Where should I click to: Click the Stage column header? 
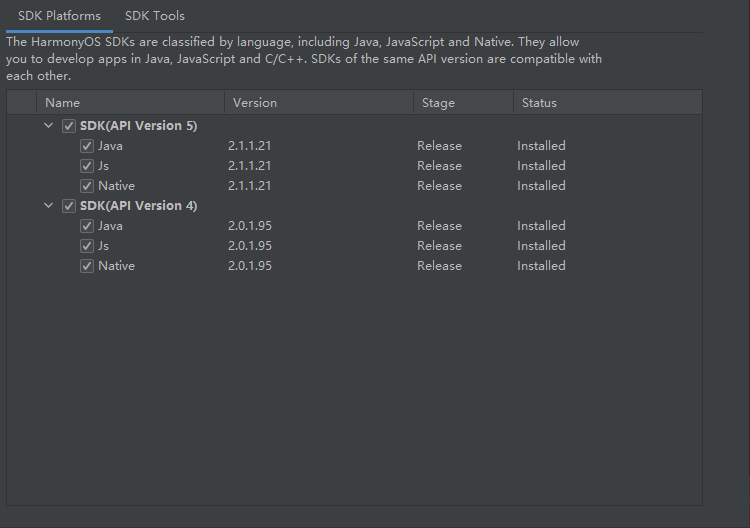click(x=463, y=102)
